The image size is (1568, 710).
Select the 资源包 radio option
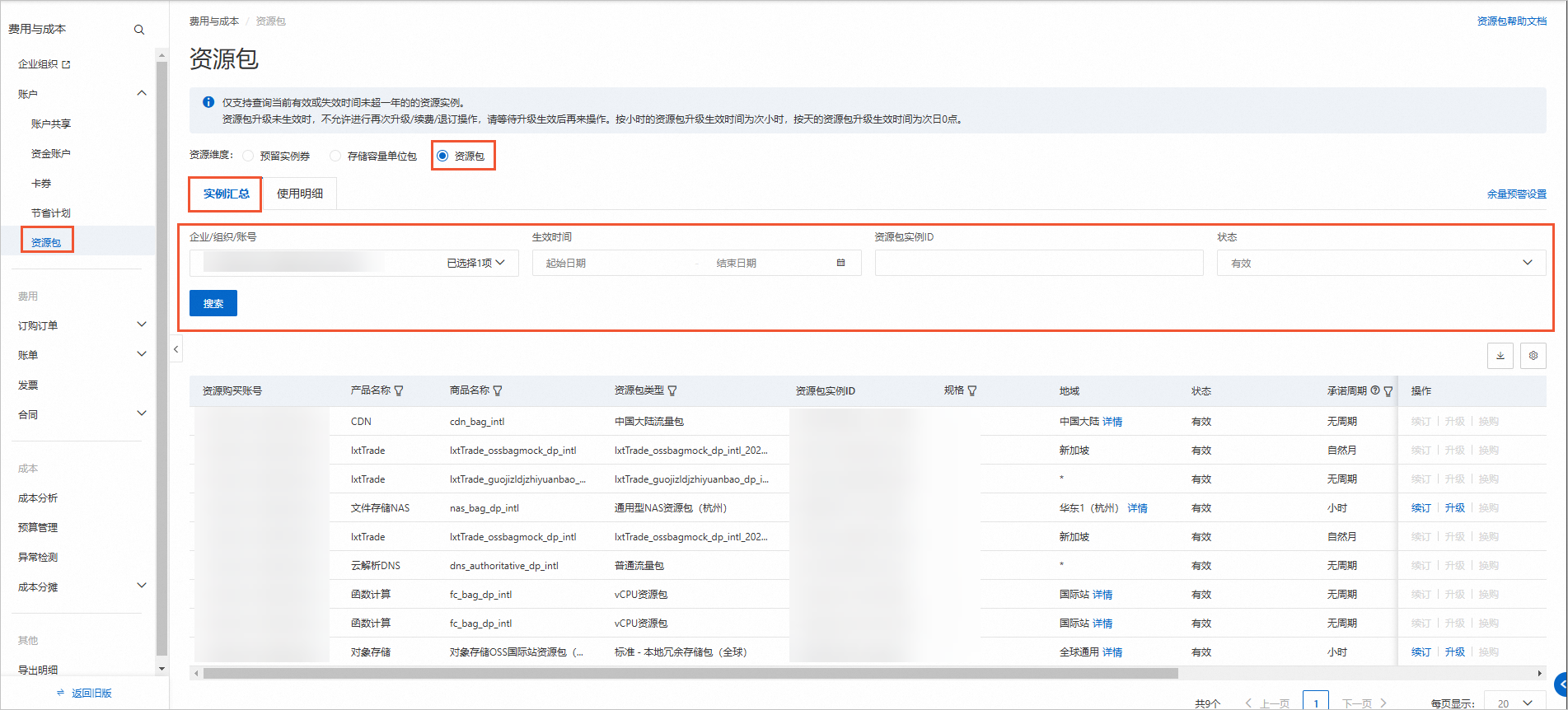click(442, 156)
